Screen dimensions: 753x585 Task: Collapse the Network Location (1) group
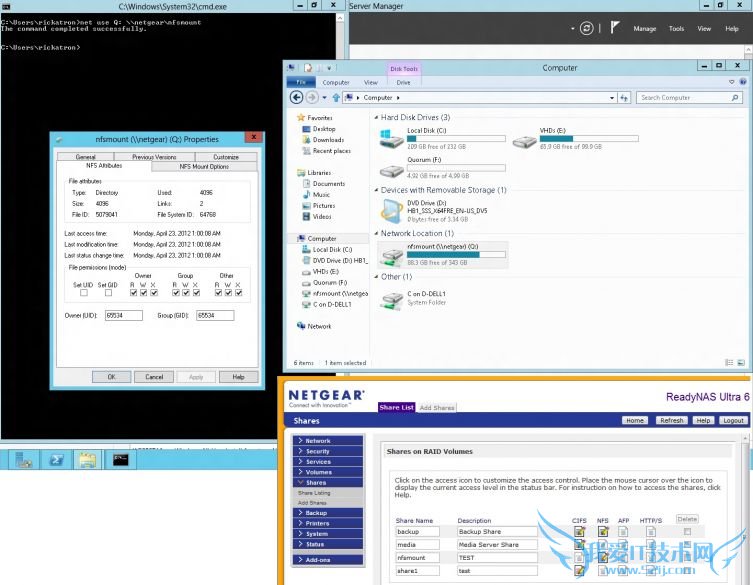pos(376,233)
